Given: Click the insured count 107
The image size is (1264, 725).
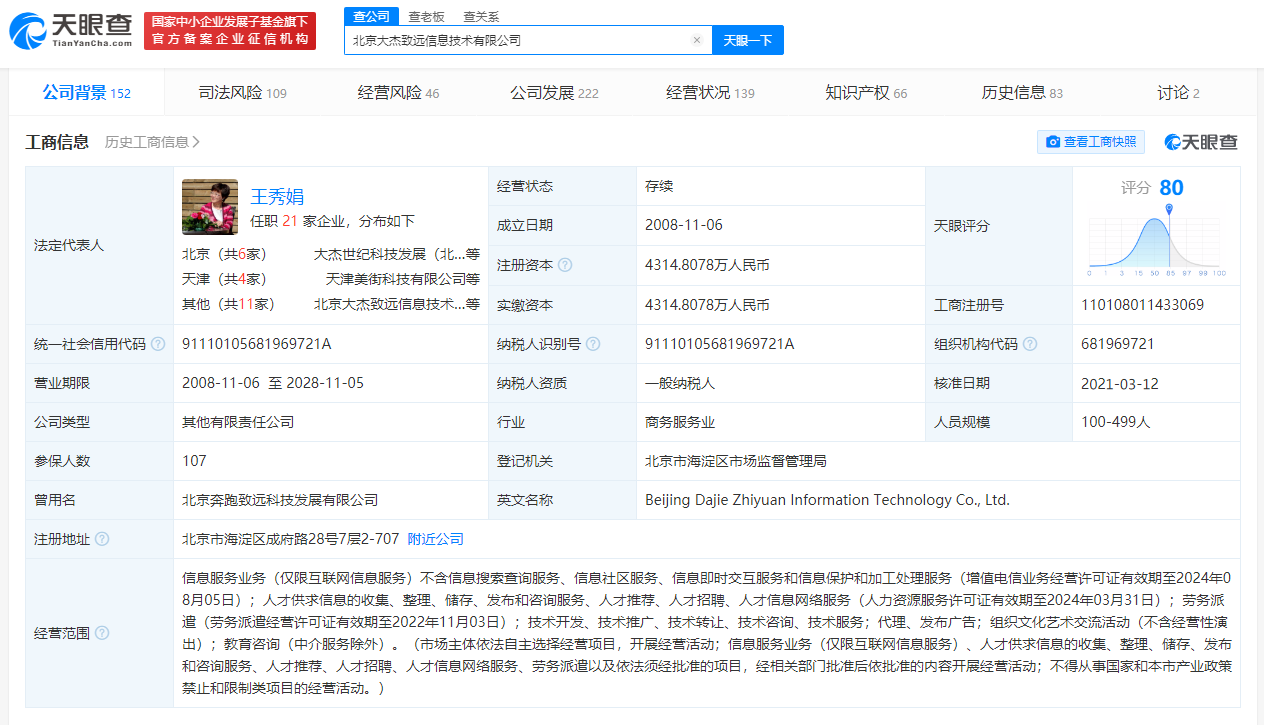Looking at the screenshot, I should (194, 461).
